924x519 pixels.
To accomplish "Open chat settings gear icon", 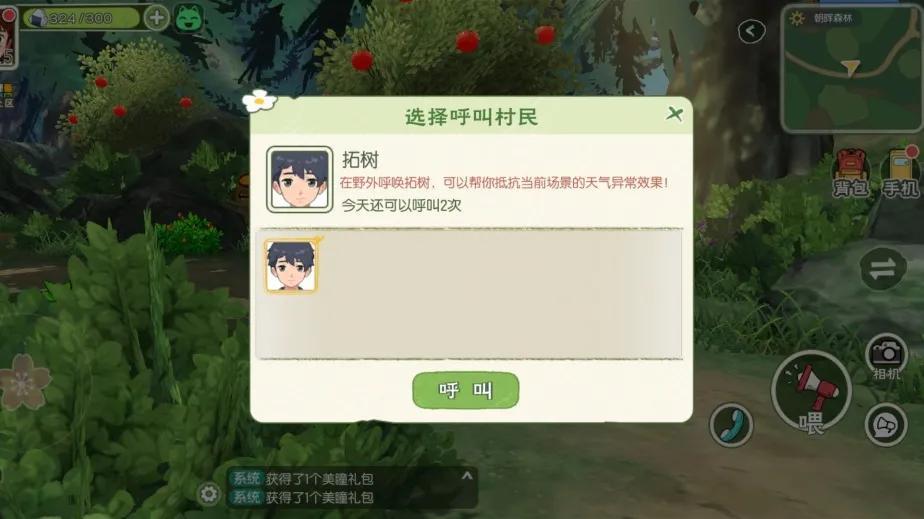I will tap(209, 494).
